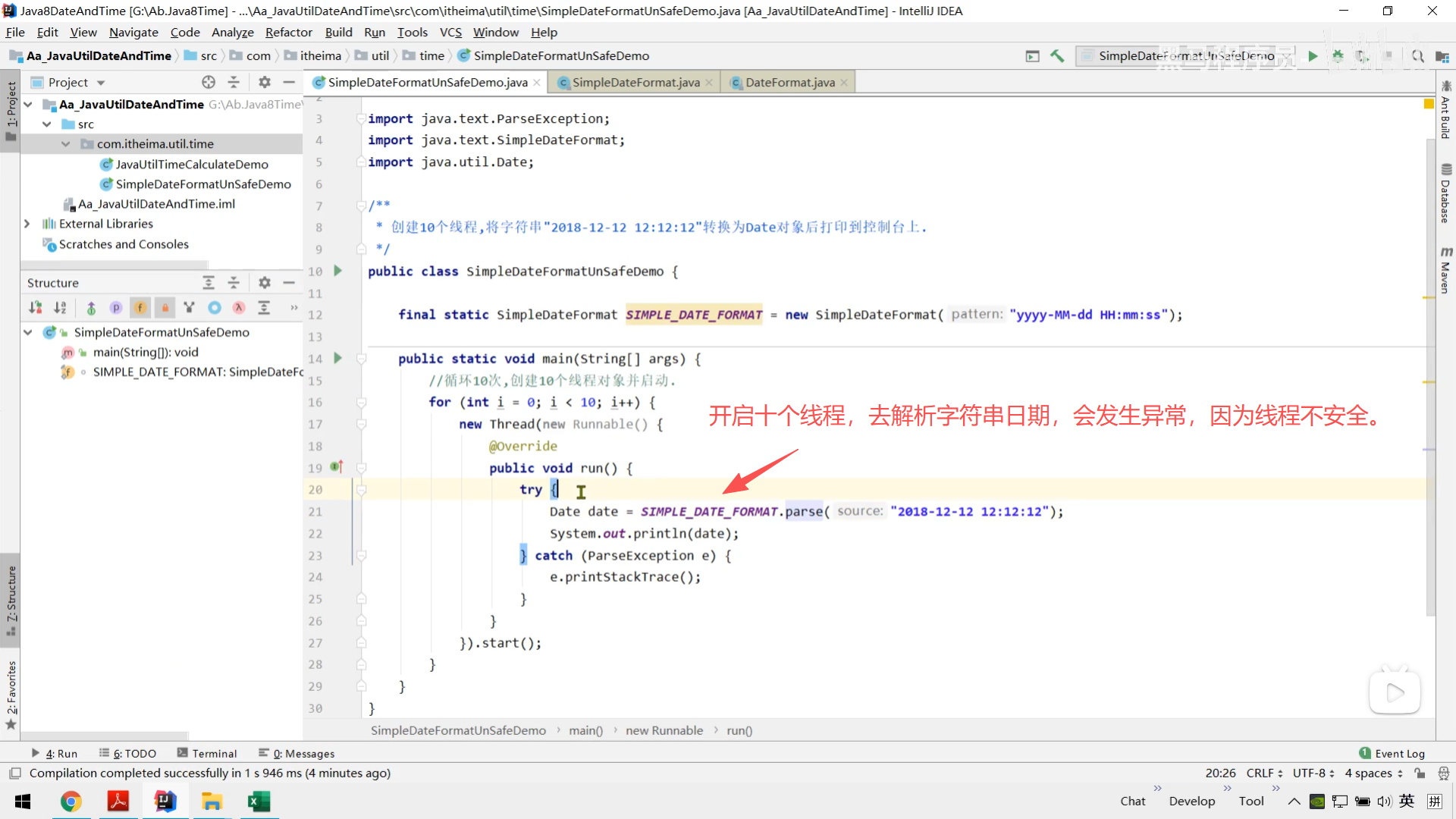The height and width of the screenshot is (819, 1456).
Task: Click run gutter icon beside main method
Action: pyautogui.click(x=338, y=358)
